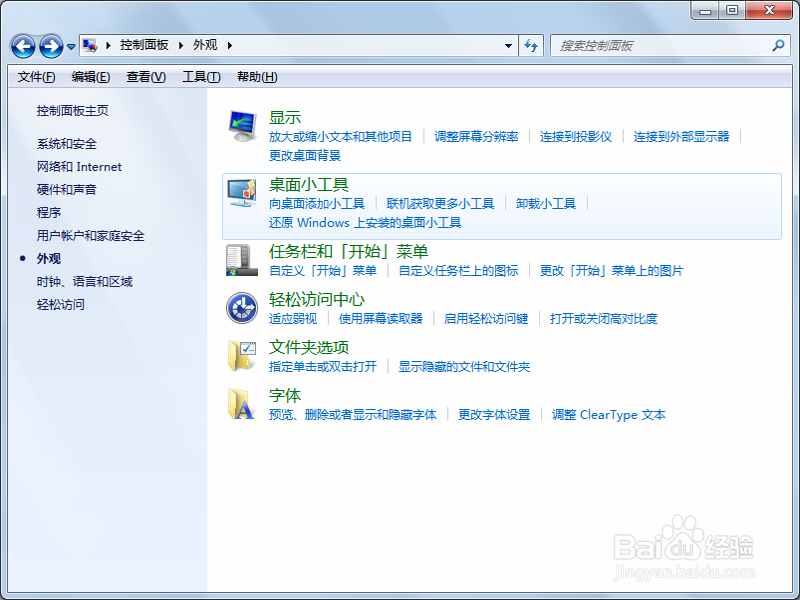This screenshot has height=600, width=800.
Task: Select 外观 in the sidebar
Action: tap(49, 259)
